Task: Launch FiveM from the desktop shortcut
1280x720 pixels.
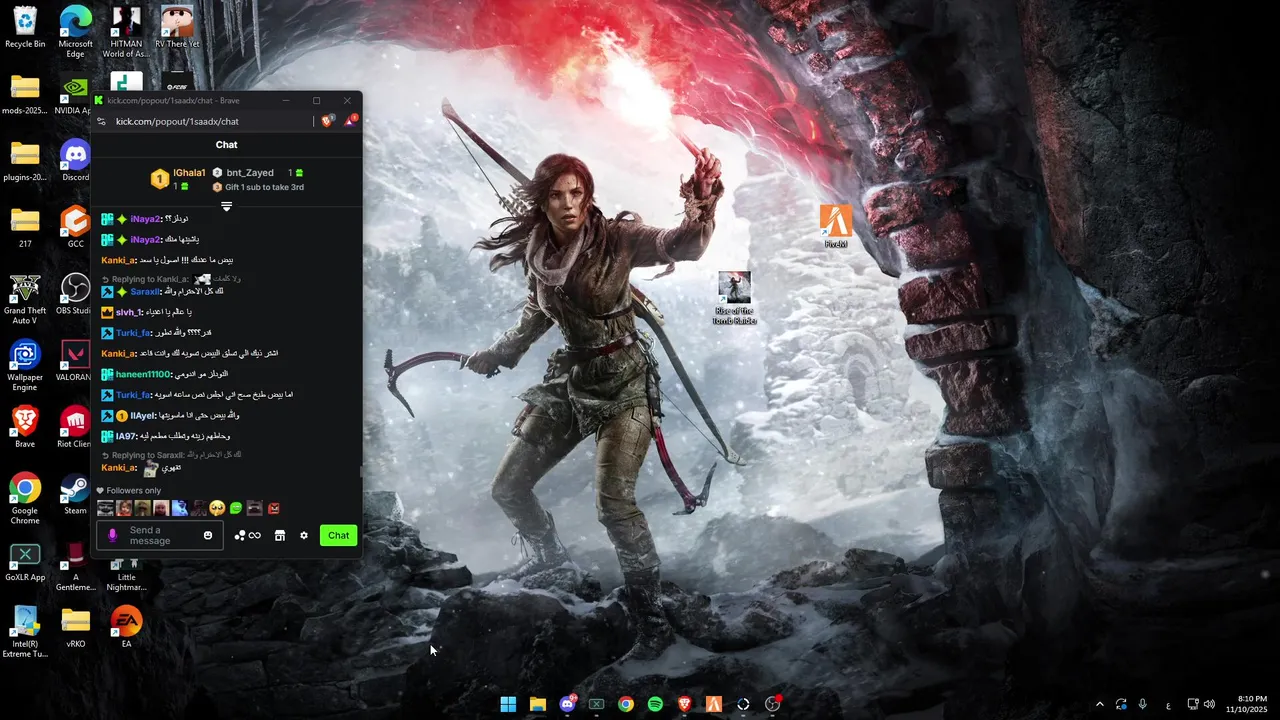Action: pos(836,227)
